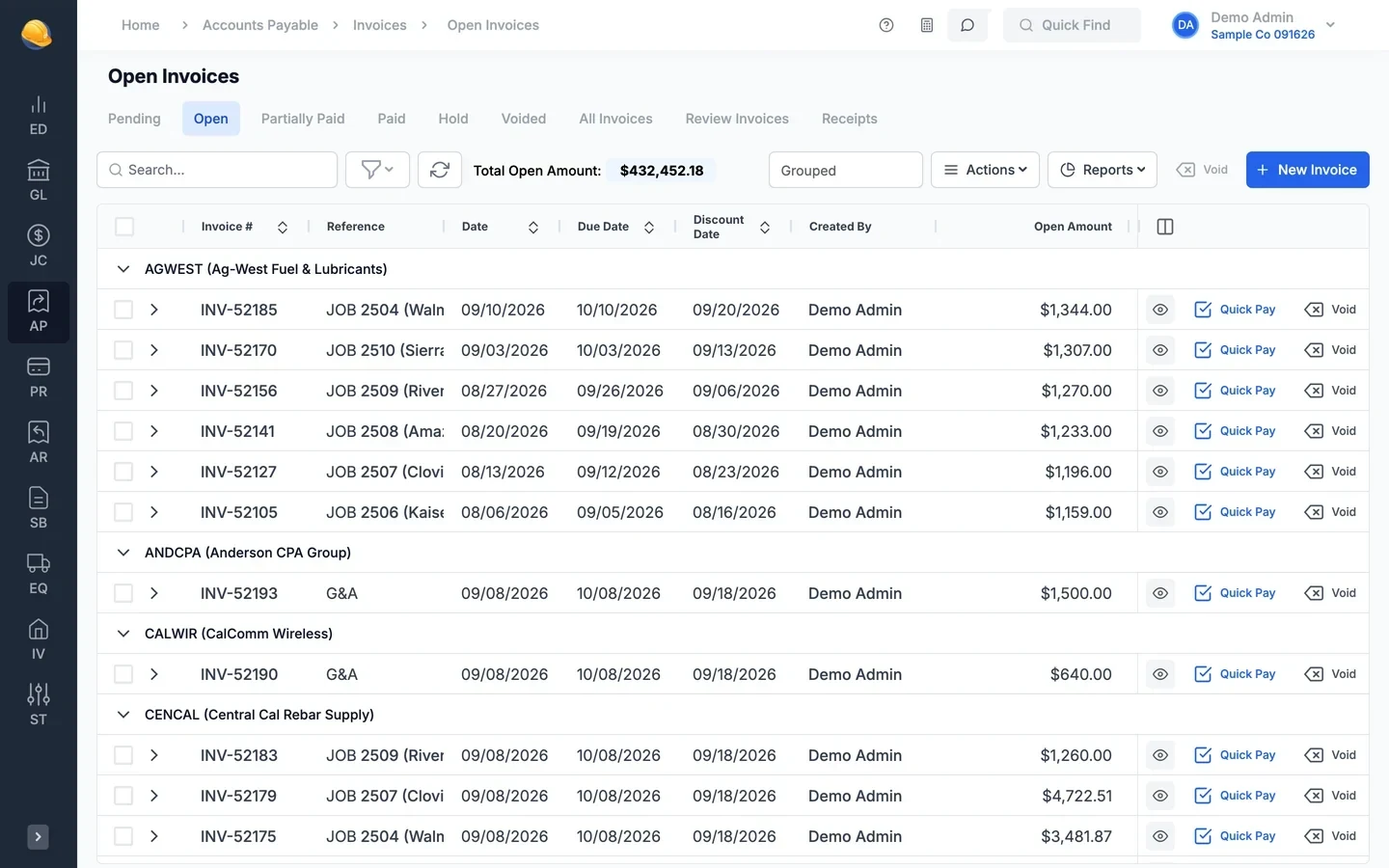The height and width of the screenshot is (868, 1389).
Task: Go to Accounts Payable breadcrumb
Action: pos(260,25)
